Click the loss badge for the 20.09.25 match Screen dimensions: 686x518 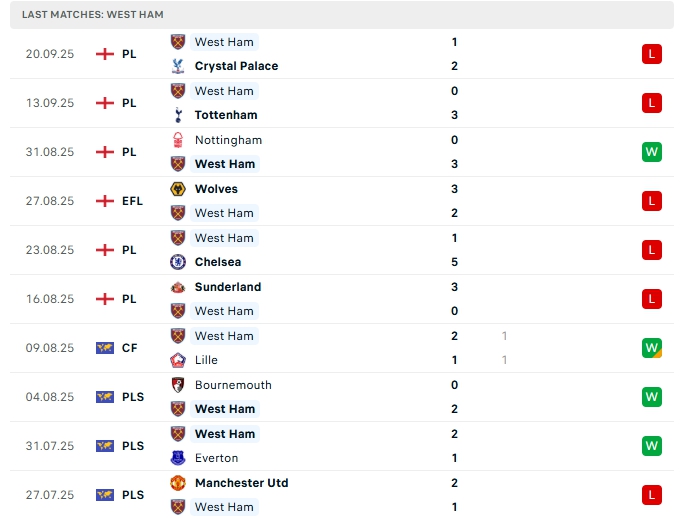point(652,54)
